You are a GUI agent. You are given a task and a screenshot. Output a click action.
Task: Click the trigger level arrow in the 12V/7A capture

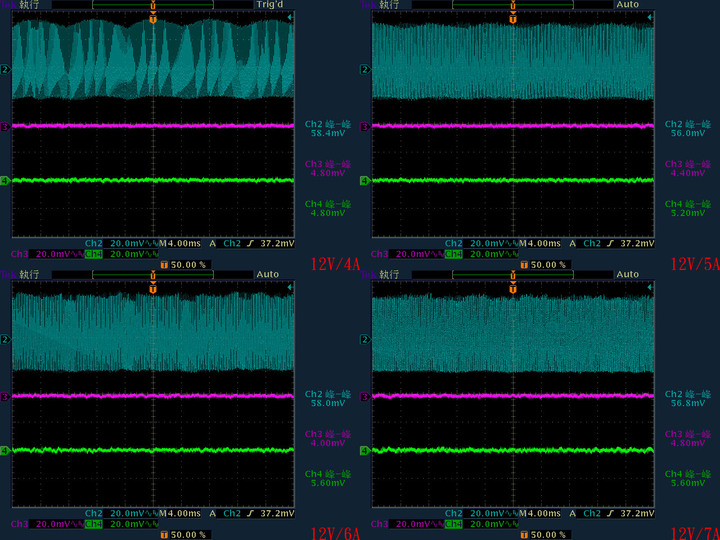650,287
